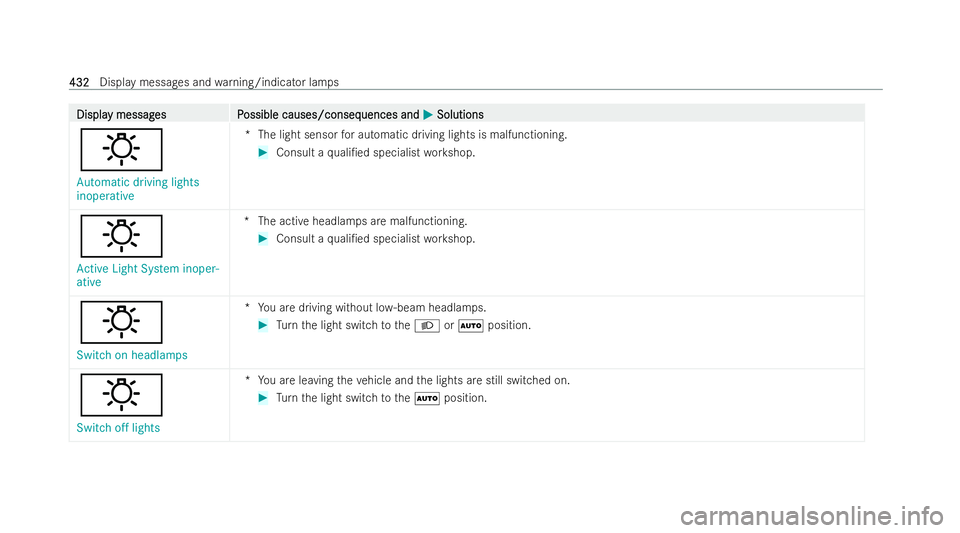The image size is (960, 533).
Task: Click the arrow in the Switch off lights solution
Action: 263,398
